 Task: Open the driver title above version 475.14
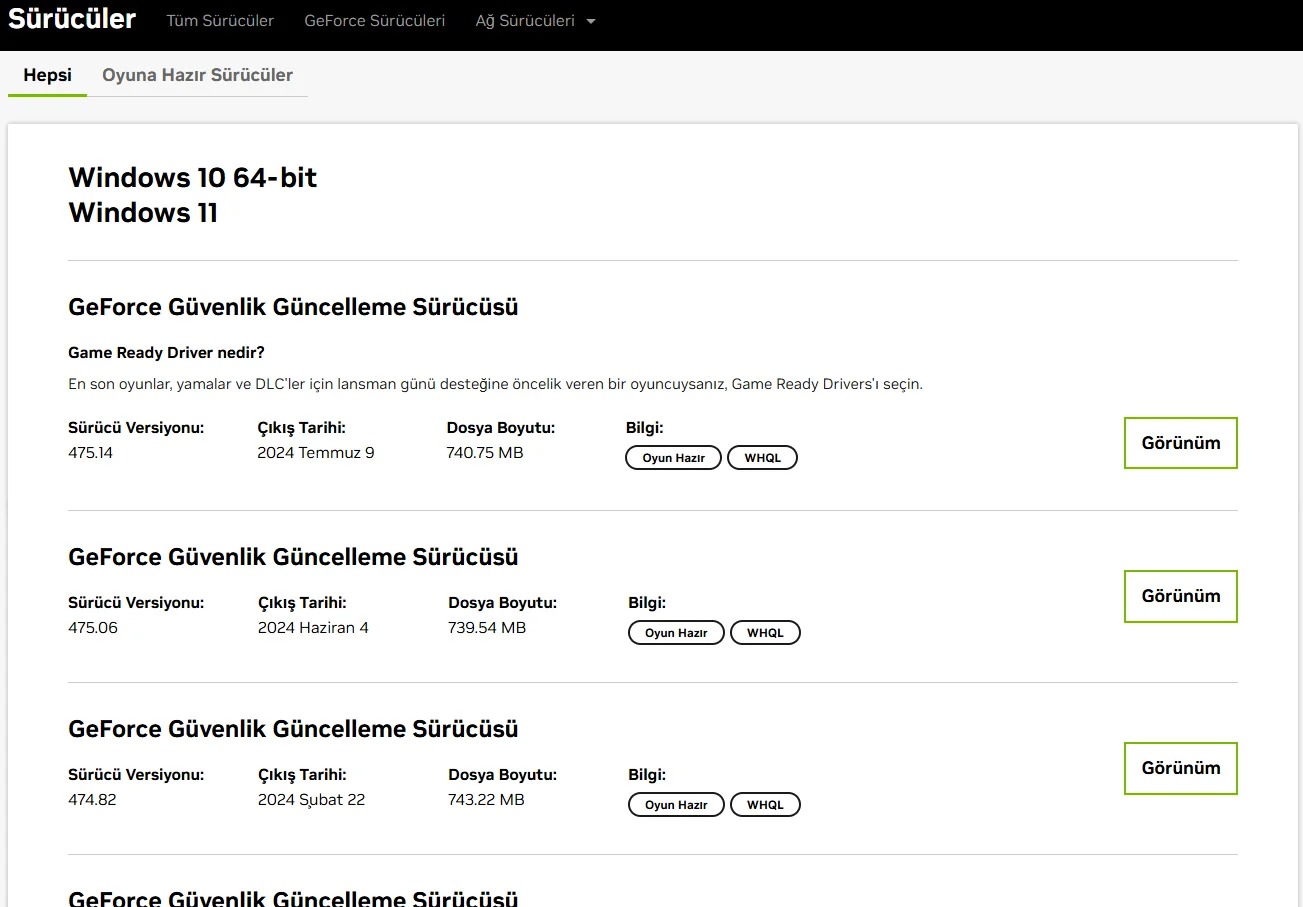(x=293, y=307)
